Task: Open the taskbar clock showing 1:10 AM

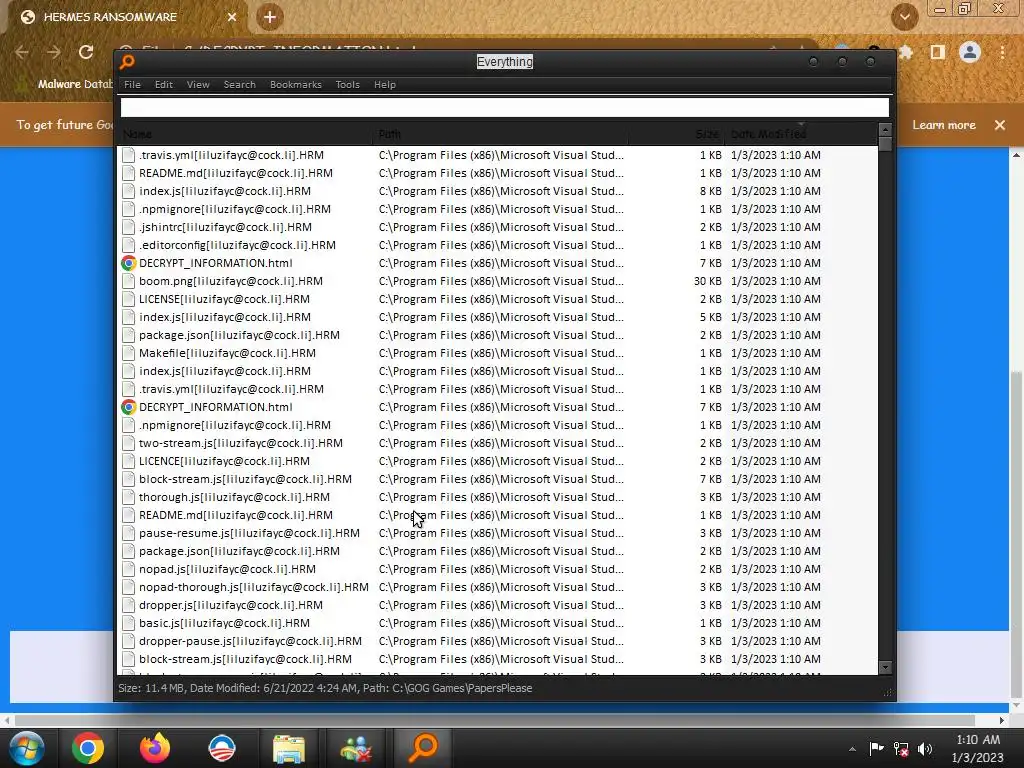Action: pyautogui.click(x=978, y=748)
